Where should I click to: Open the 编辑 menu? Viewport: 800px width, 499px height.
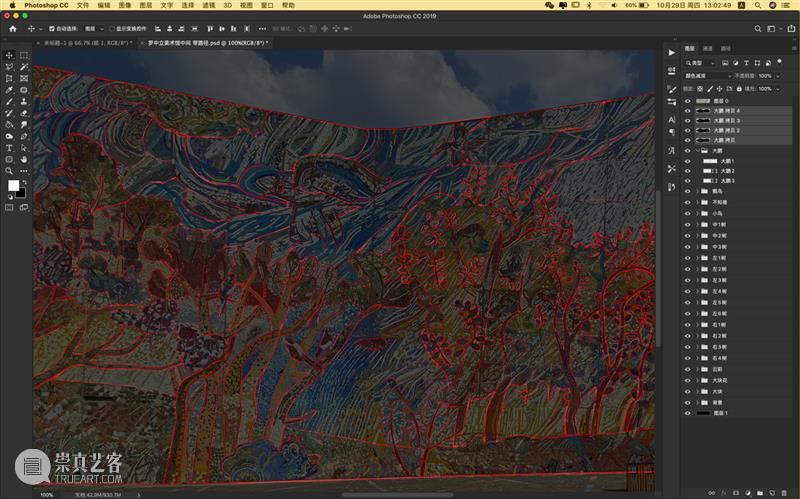pyautogui.click(x=104, y=5)
